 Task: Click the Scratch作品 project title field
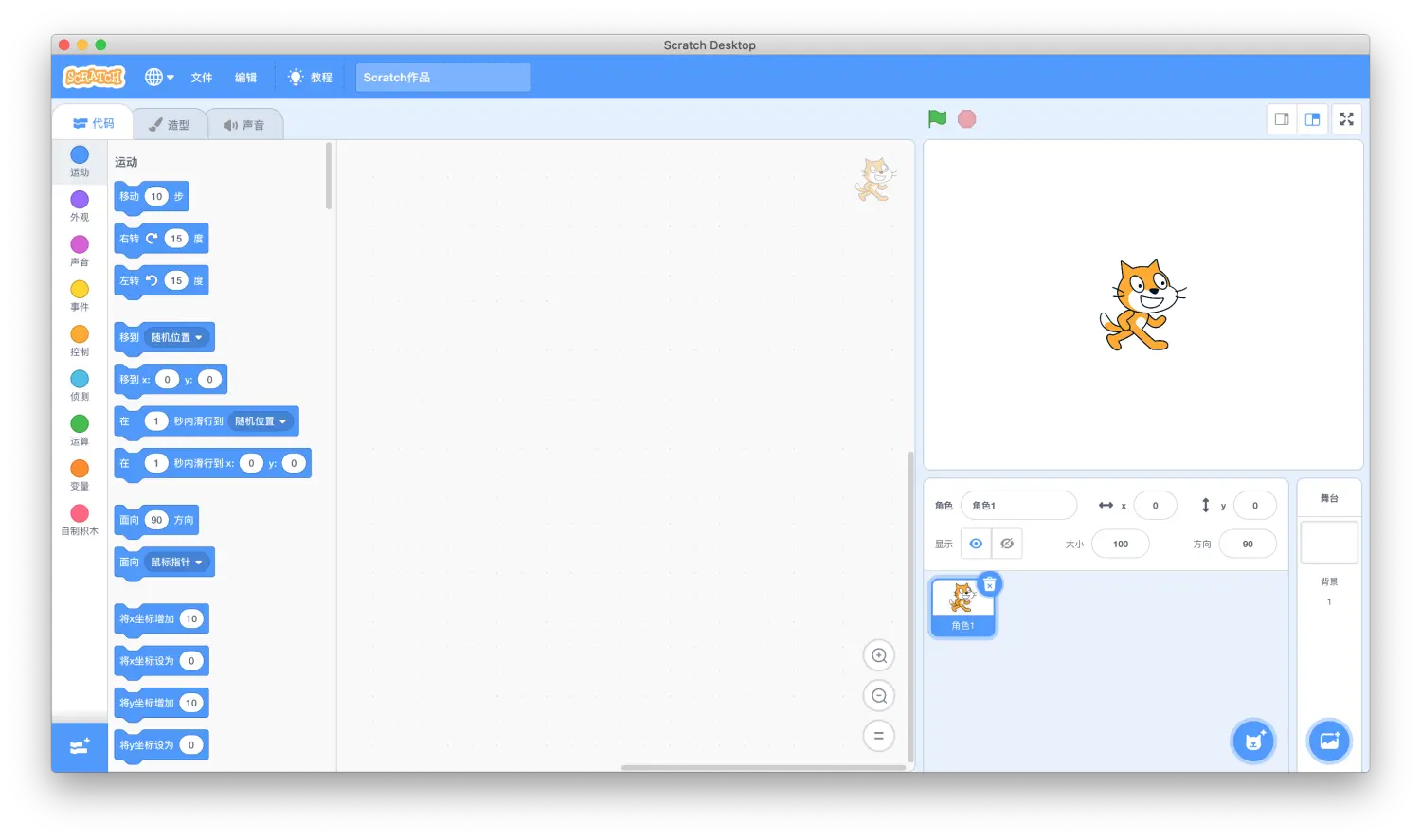(x=442, y=78)
